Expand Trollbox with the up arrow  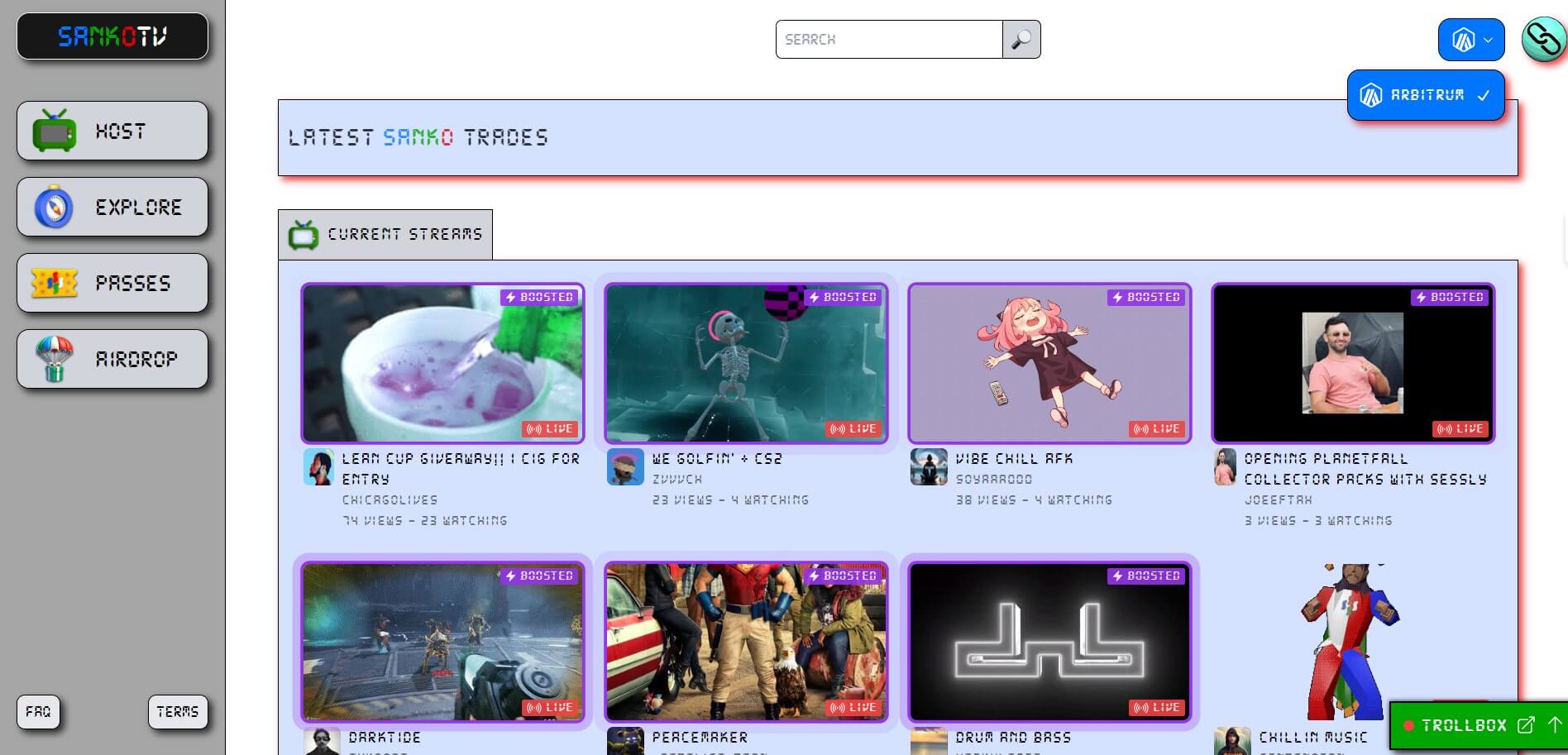click(x=1555, y=725)
